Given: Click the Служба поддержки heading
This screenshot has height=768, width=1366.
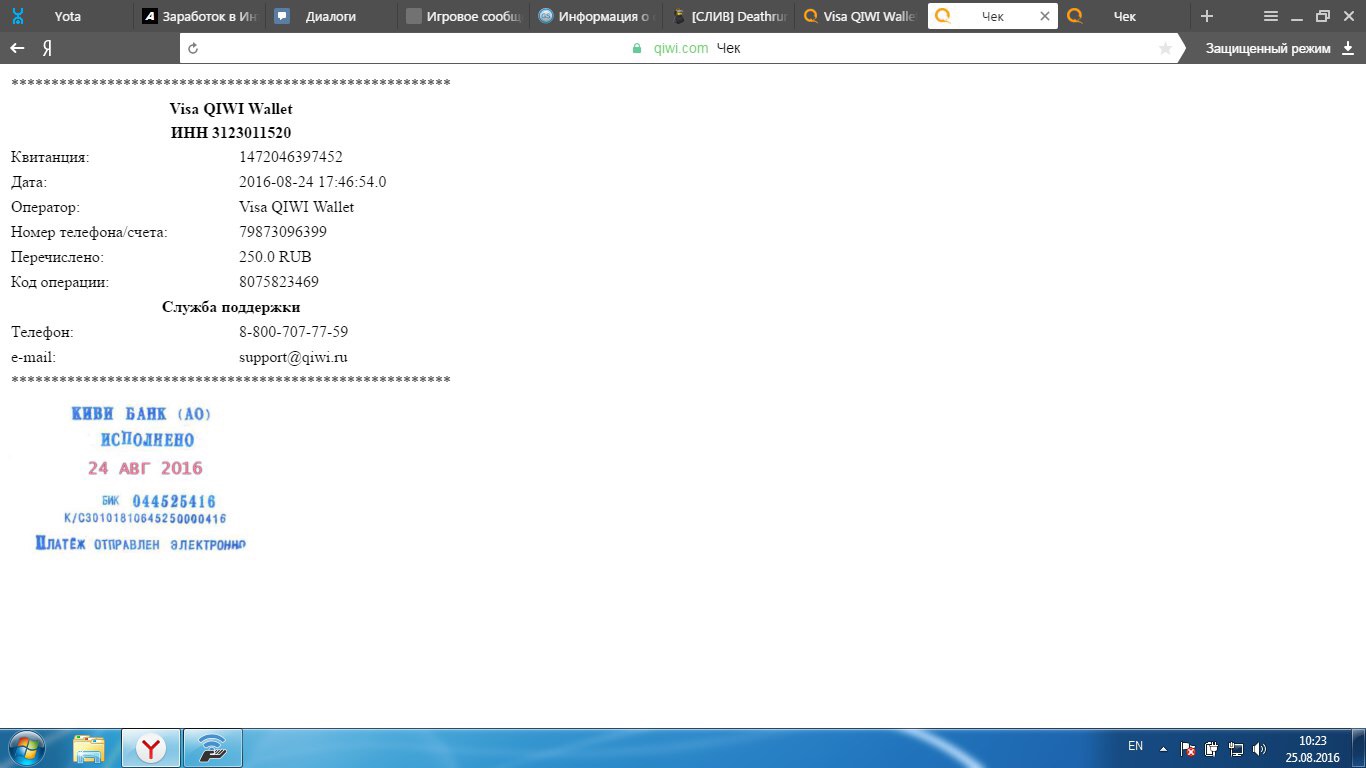Looking at the screenshot, I should [231, 307].
